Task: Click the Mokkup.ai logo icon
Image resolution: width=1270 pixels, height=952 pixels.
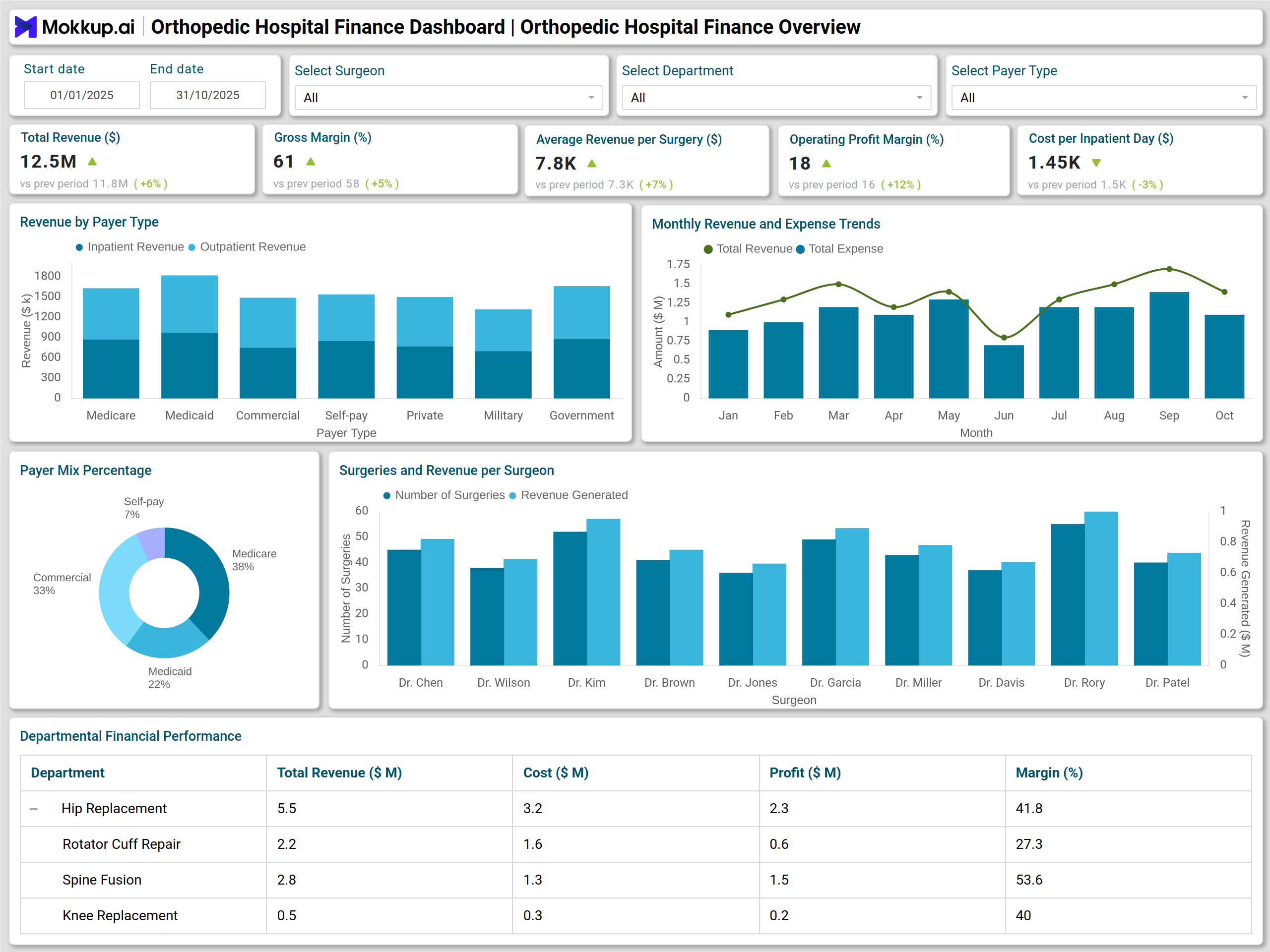Action: [x=25, y=27]
